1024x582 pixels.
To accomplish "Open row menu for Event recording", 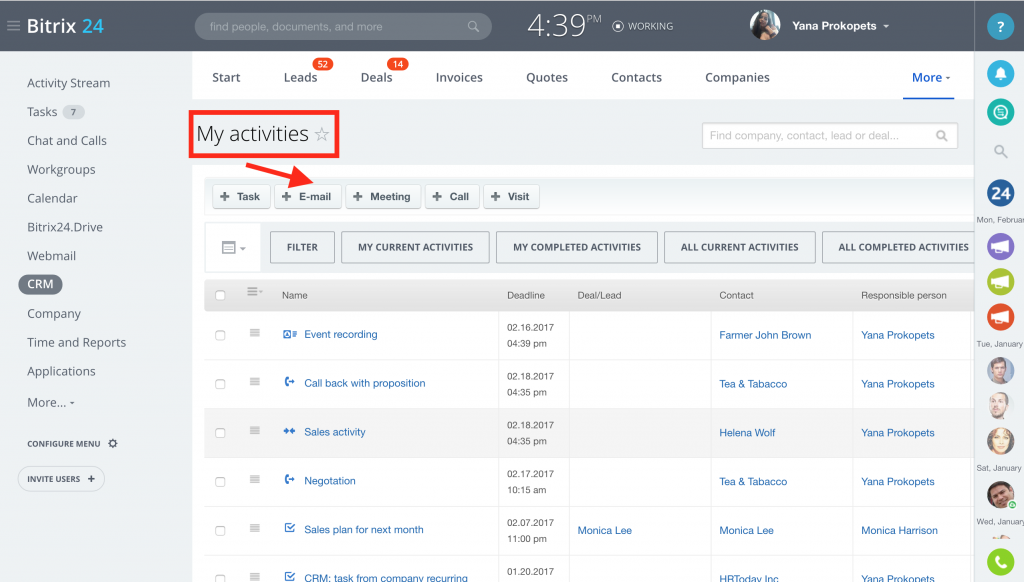I will coord(255,333).
